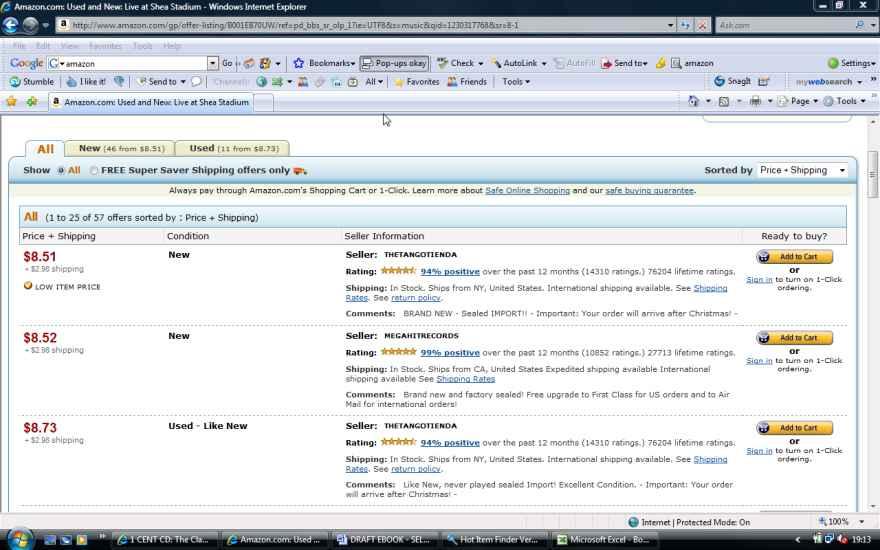Image resolution: width=880 pixels, height=550 pixels.
Task: Click the Stop loading icon
Action: coord(703,25)
